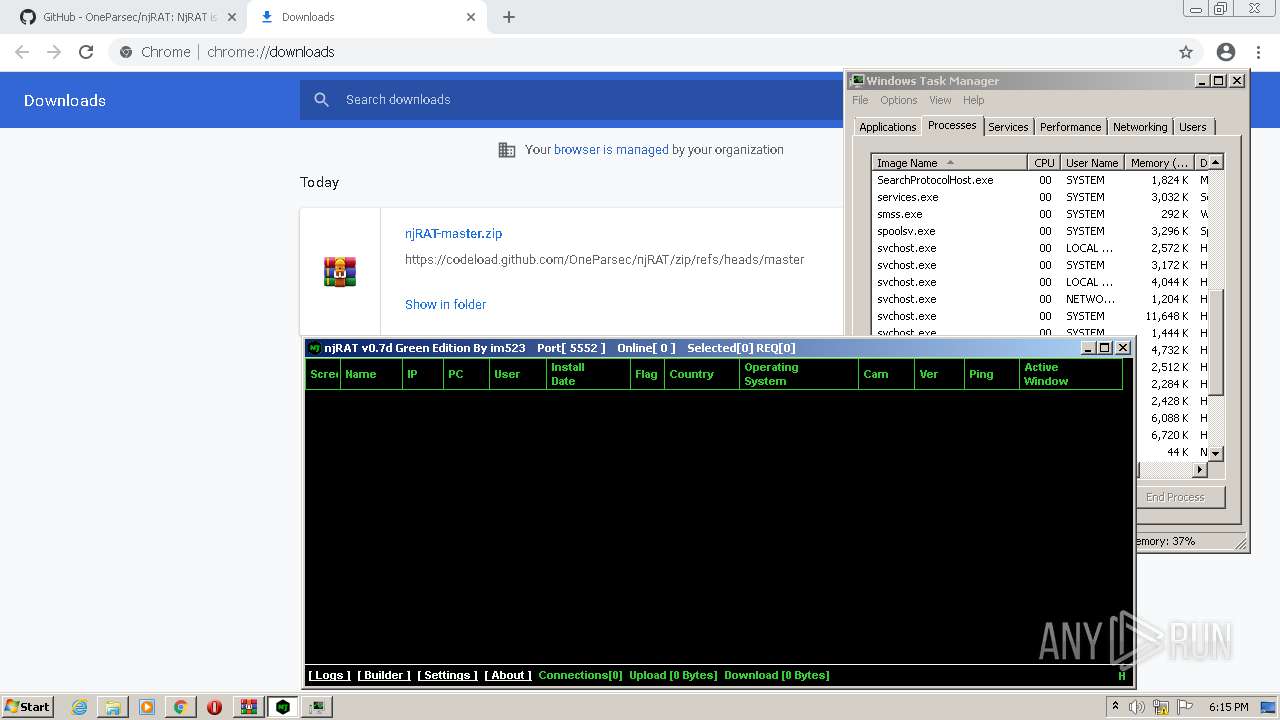Image resolution: width=1280 pixels, height=720 pixels.
Task: Open the njRAT Logs menu
Action: 329,675
